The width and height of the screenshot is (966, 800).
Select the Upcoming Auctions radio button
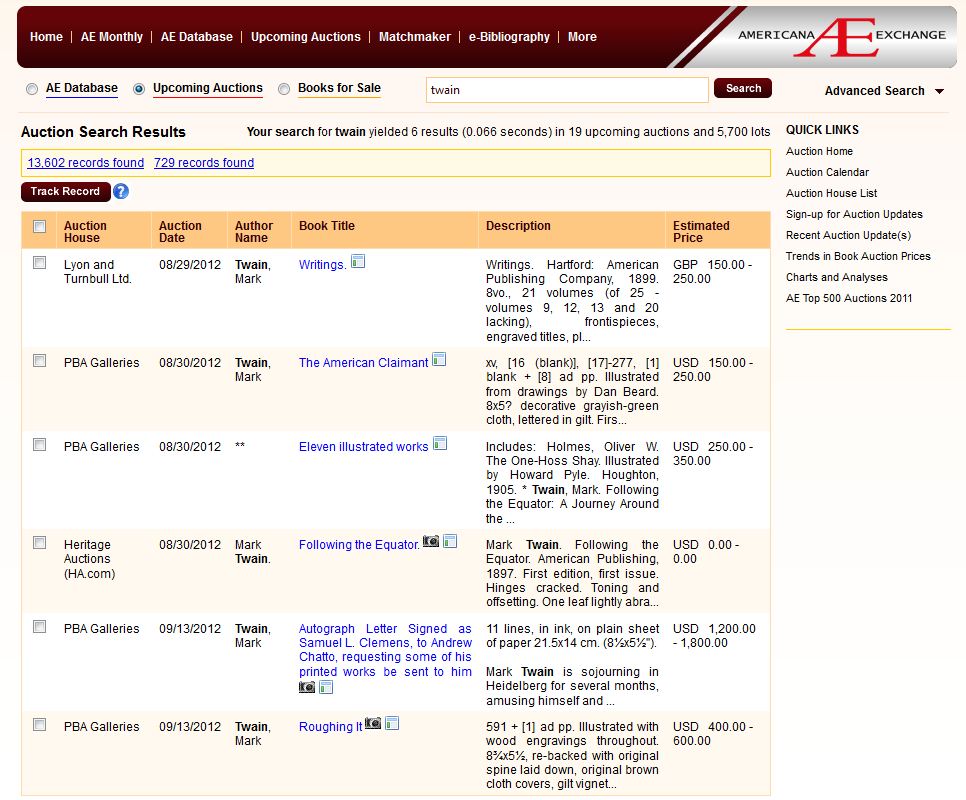(139, 89)
